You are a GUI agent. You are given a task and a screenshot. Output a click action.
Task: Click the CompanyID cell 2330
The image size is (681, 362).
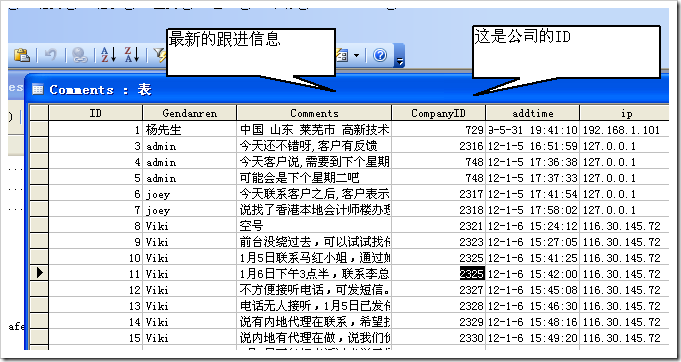[x=438, y=338]
